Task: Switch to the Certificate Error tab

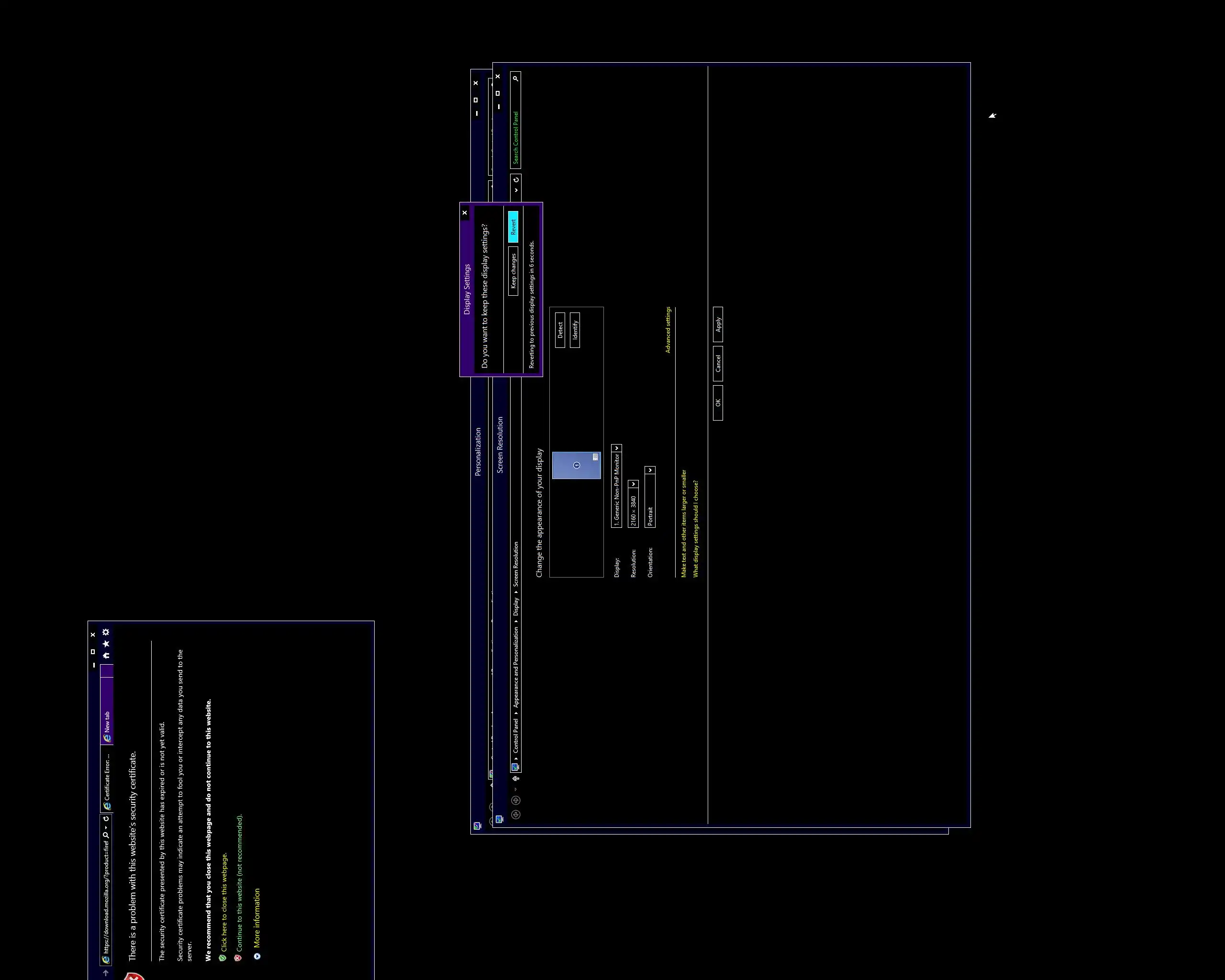Action: 107,780
